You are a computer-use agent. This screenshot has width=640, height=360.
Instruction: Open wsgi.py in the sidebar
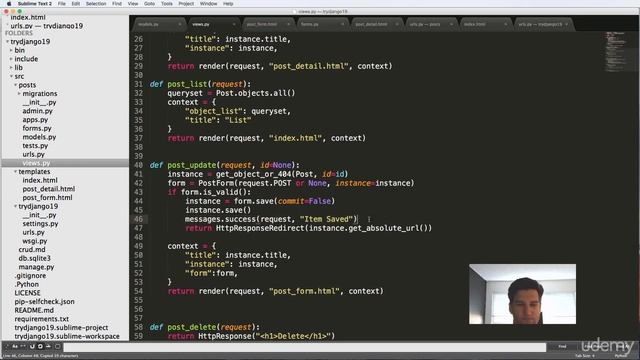click(35, 241)
